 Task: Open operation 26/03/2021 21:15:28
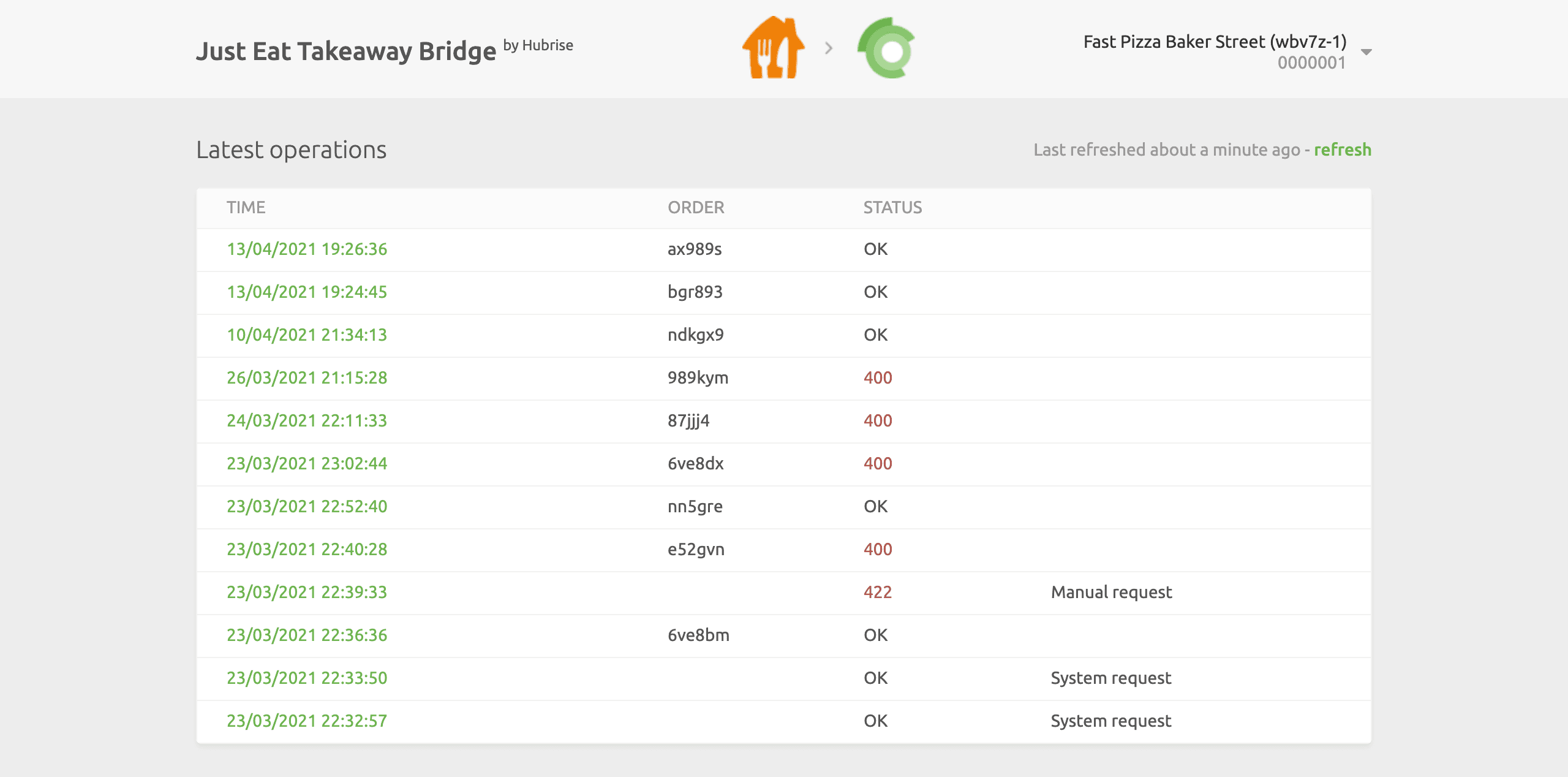tap(307, 377)
